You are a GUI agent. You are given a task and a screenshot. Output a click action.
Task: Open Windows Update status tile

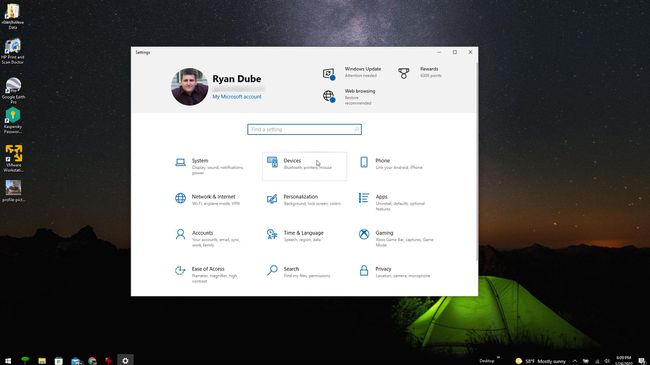[352, 73]
